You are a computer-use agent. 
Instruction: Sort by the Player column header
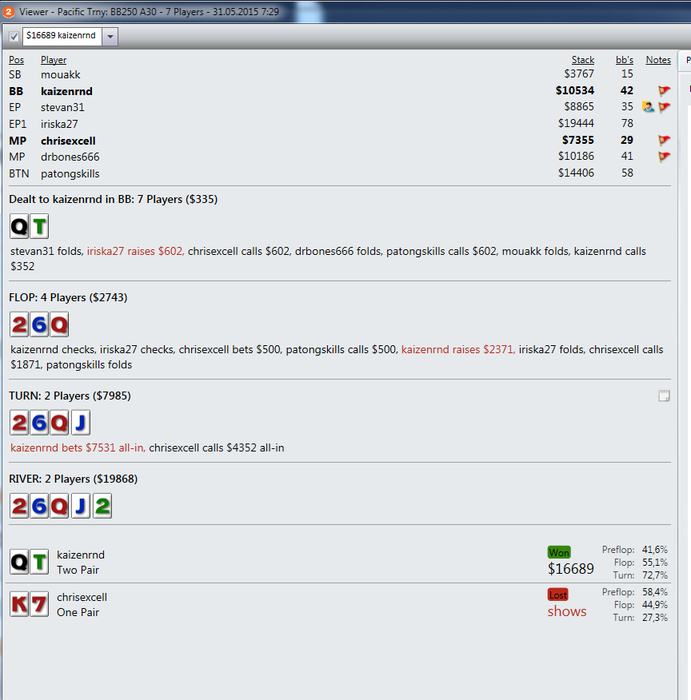point(54,60)
